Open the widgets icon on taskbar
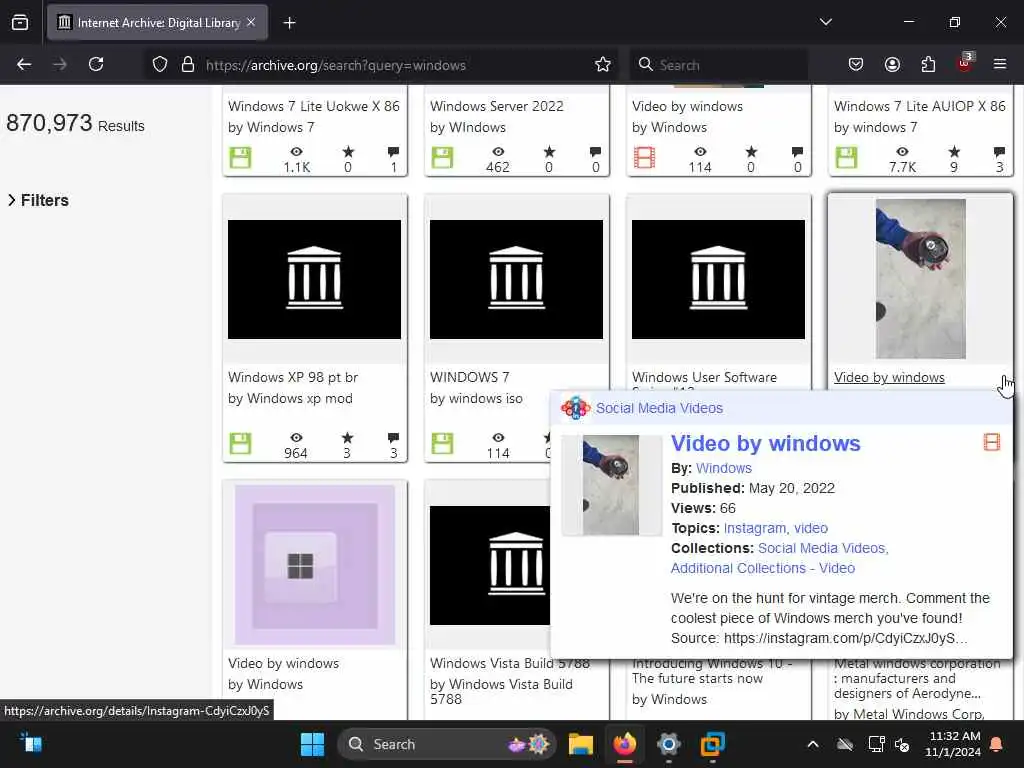The height and width of the screenshot is (768, 1024). (x=31, y=743)
